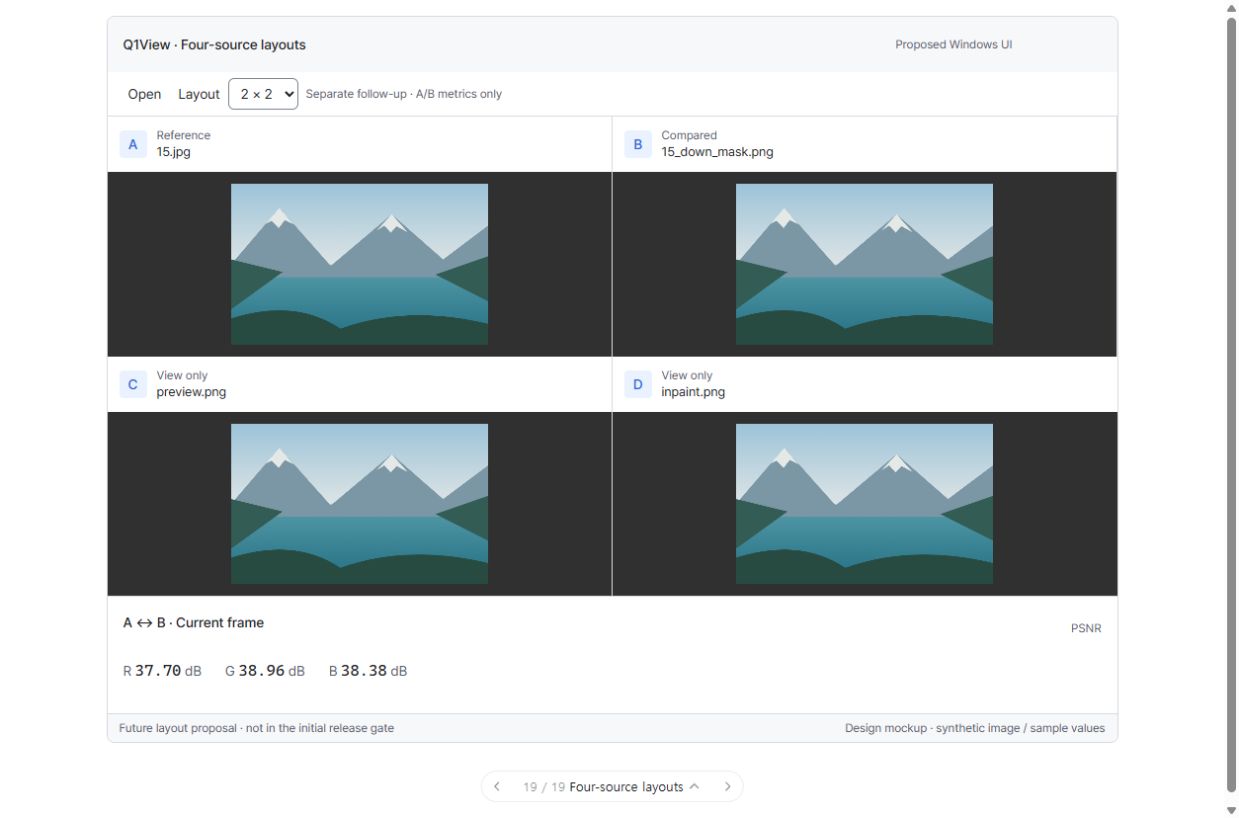This screenshot has width=1239, height=818.
Task: Click the page vertical scrollbar
Action: (1231, 405)
